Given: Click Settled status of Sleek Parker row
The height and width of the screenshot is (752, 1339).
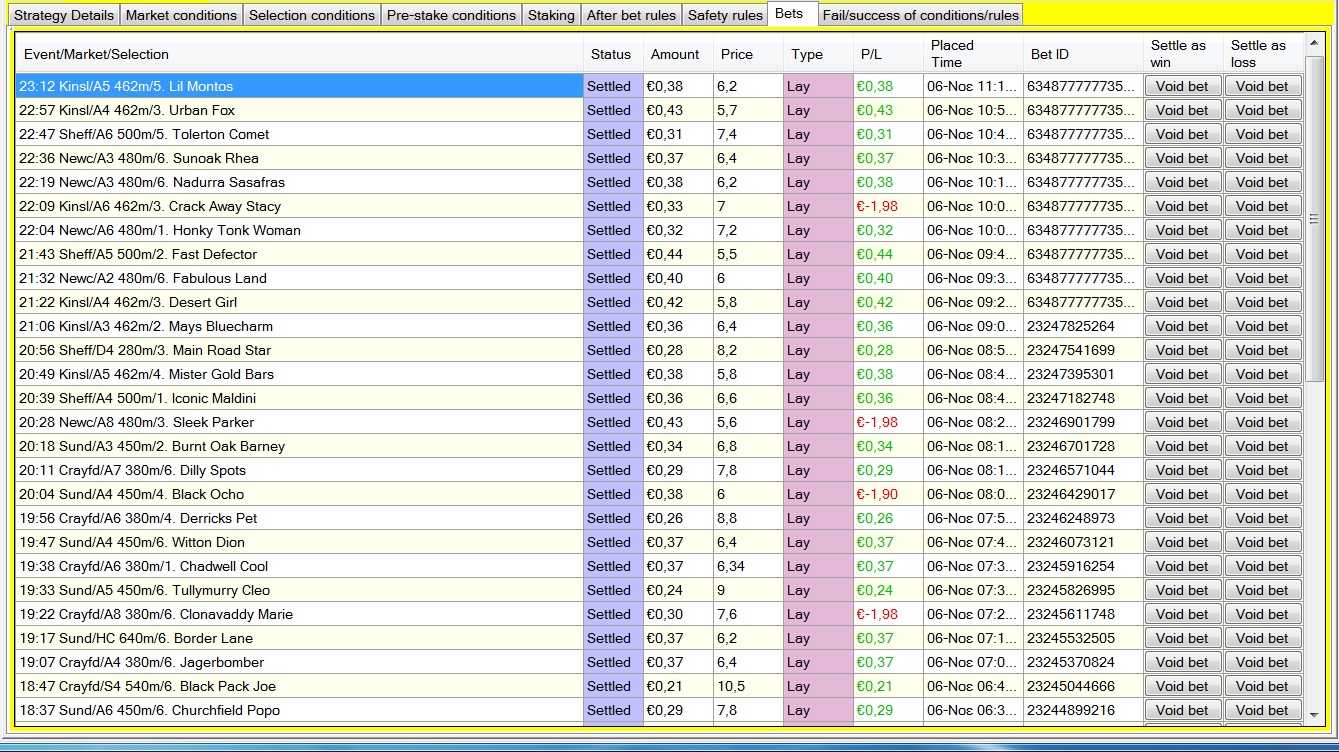Looking at the screenshot, I should (x=613, y=422).
